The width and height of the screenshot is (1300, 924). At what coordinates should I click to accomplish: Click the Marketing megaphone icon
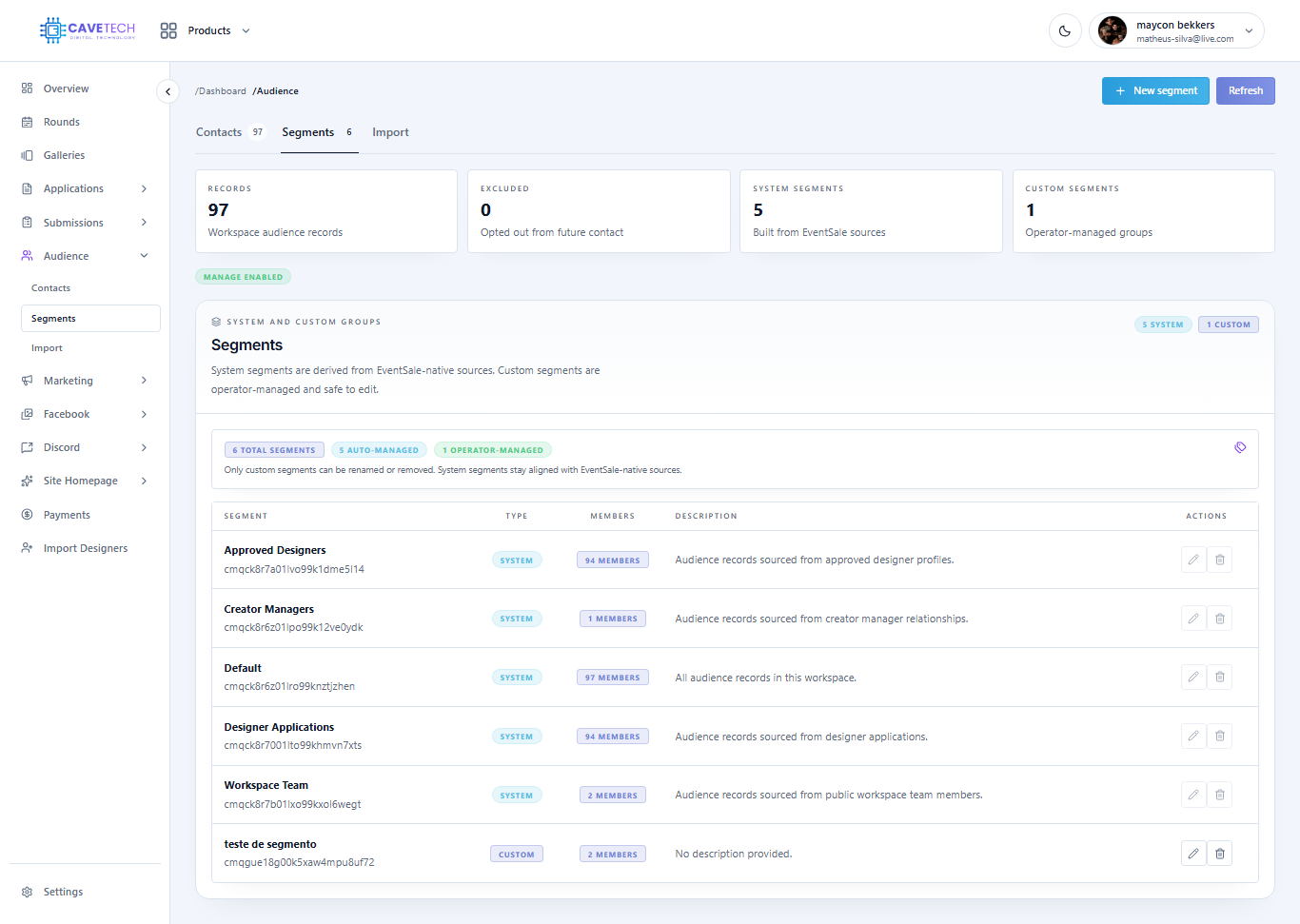(27, 381)
